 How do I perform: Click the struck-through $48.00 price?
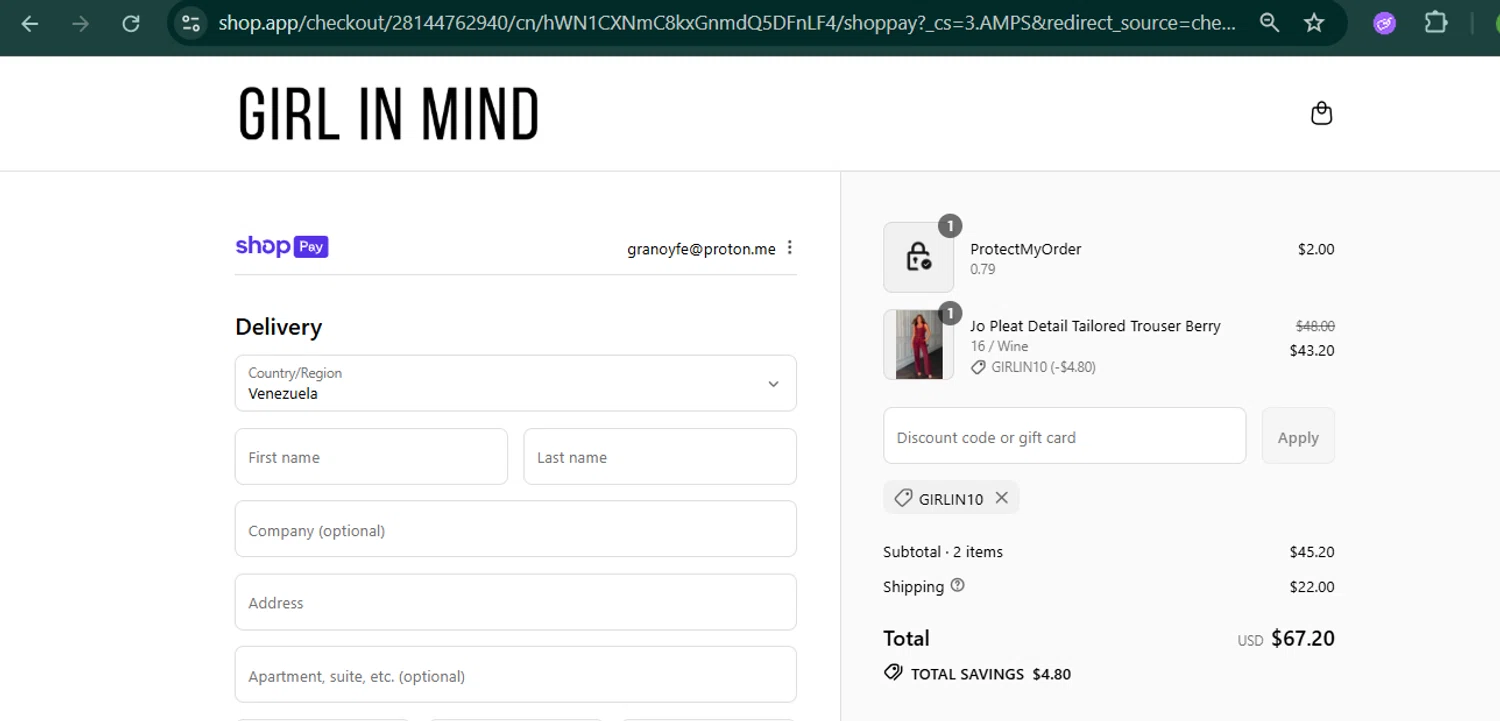[x=1315, y=326]
